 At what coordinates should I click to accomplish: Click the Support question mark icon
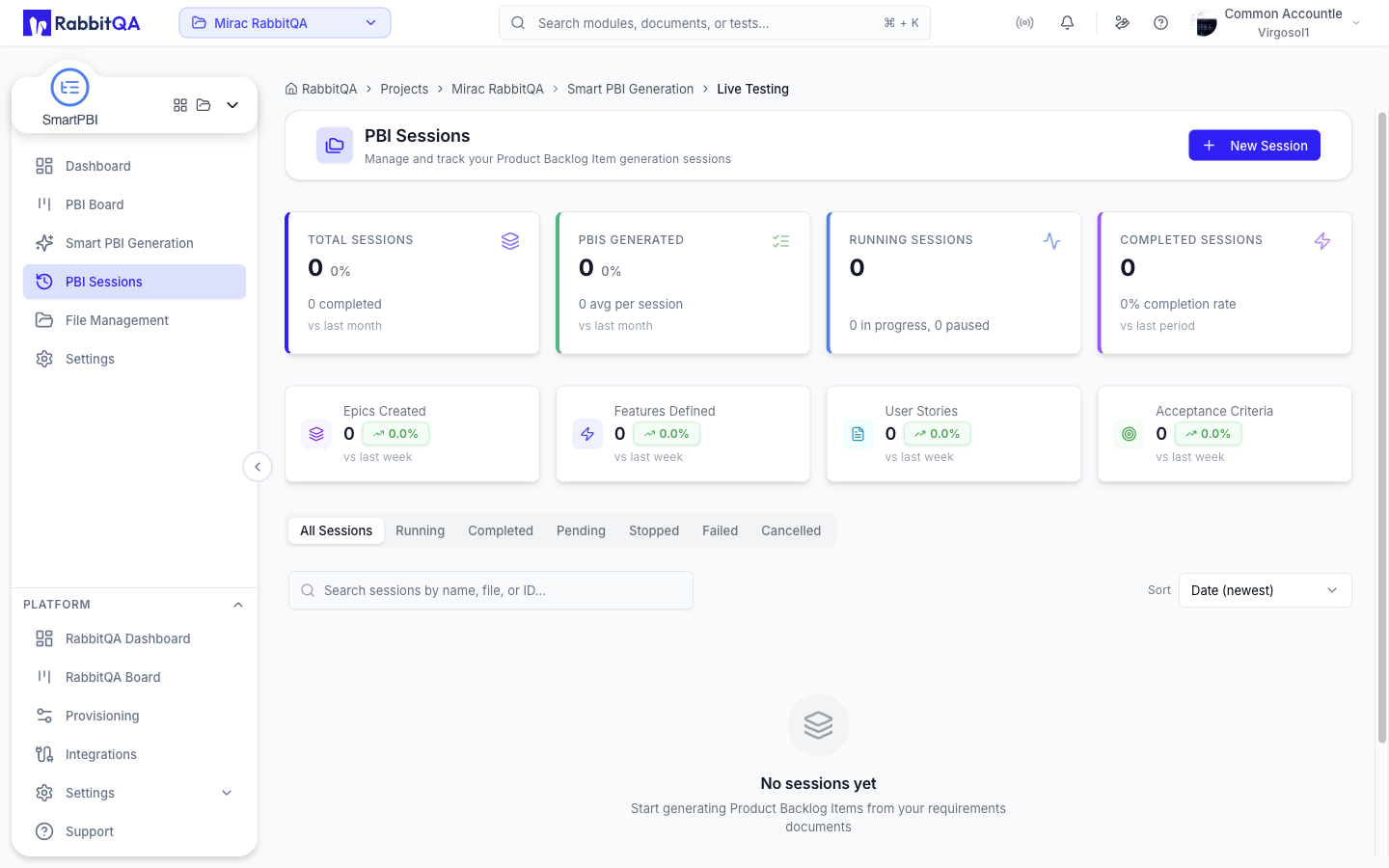pos(44,831)
